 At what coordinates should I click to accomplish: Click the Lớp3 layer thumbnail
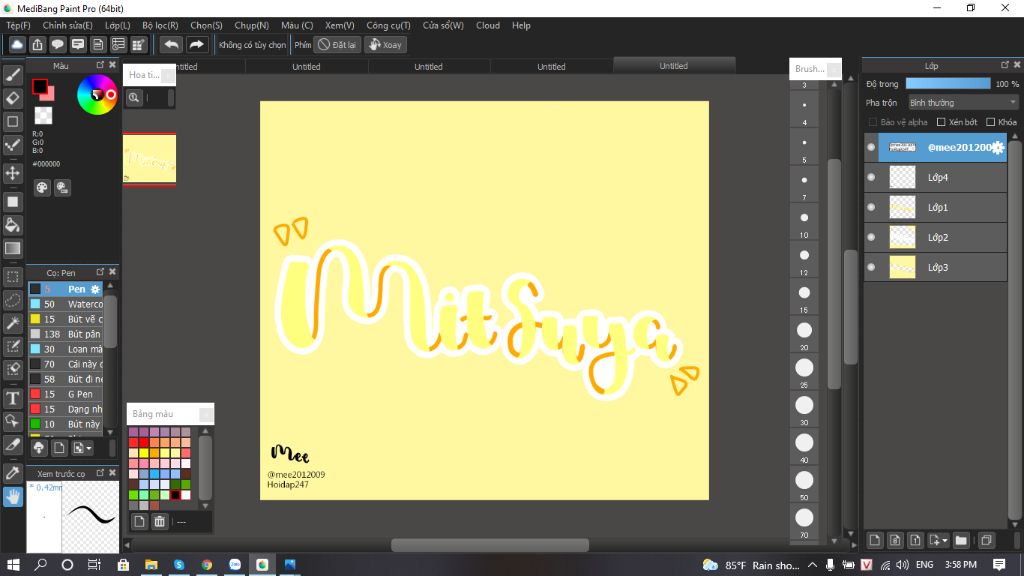pos(903,268)
